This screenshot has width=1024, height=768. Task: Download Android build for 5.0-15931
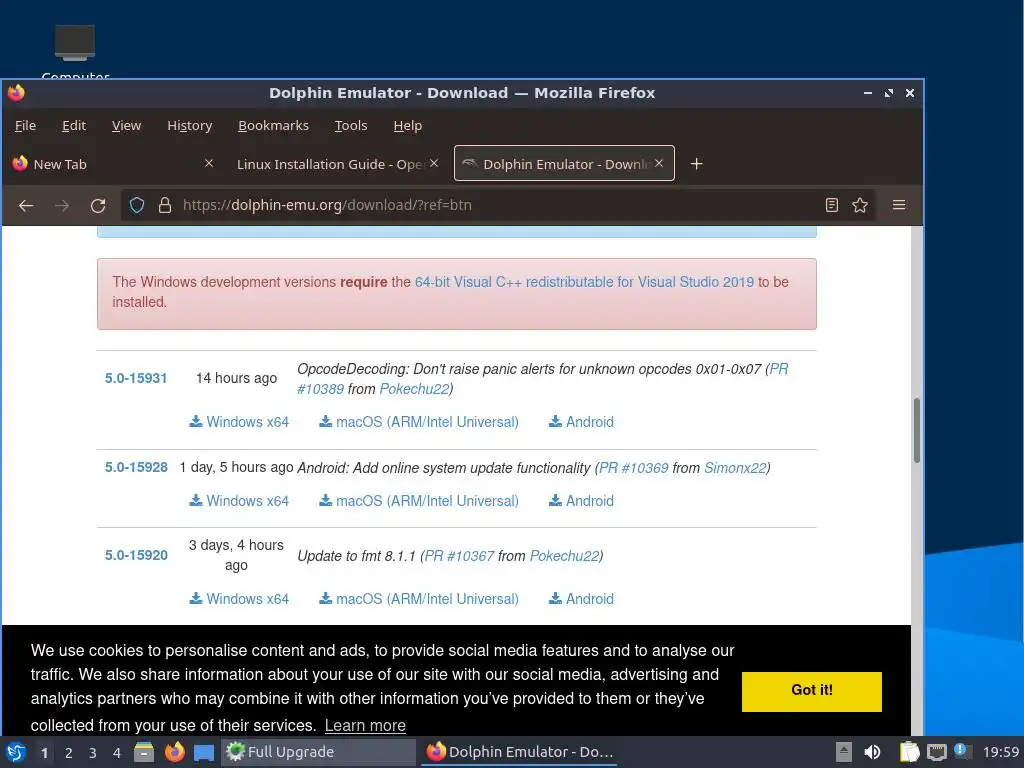[581, 422]
